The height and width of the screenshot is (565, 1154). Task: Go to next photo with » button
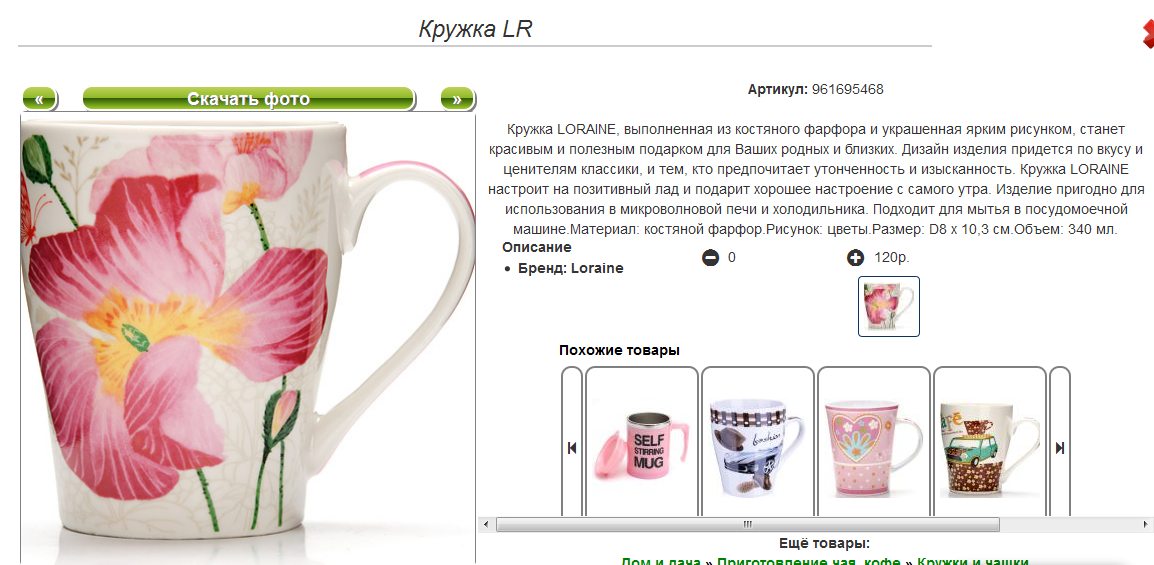point(457,99)
